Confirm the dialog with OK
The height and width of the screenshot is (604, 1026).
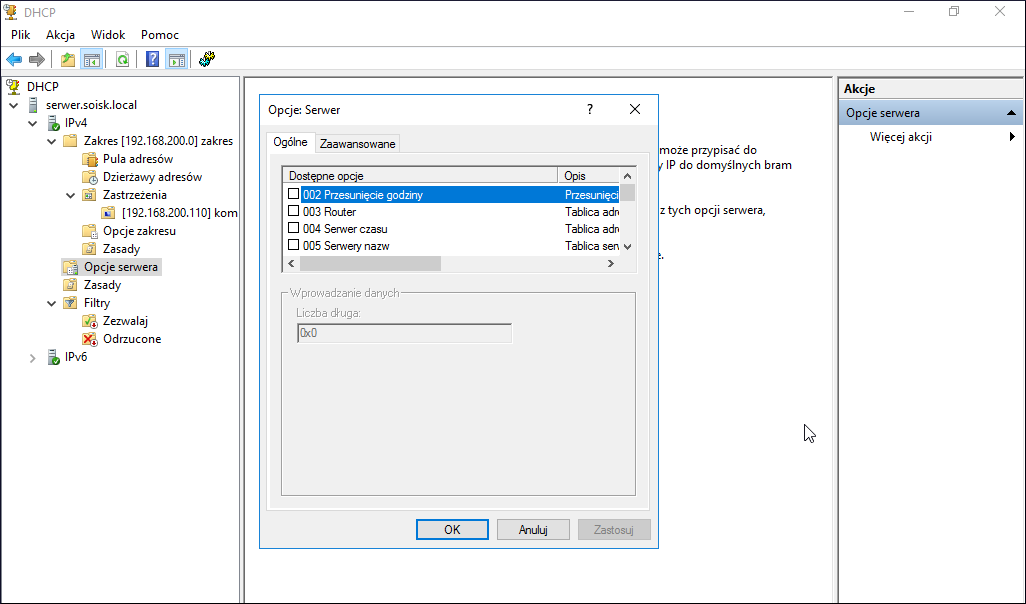(452, 529)
